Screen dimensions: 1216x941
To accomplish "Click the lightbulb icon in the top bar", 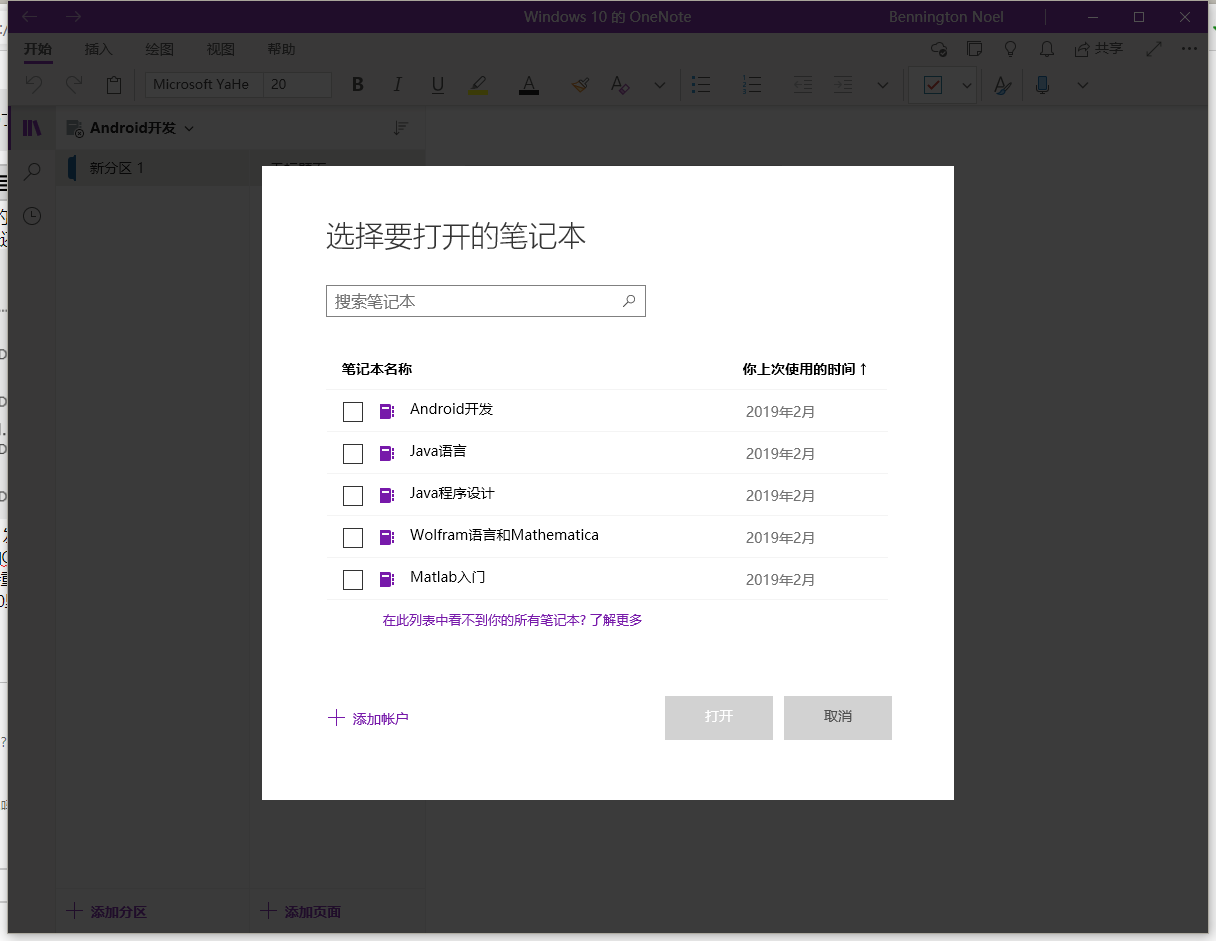I will [1011, 48].
